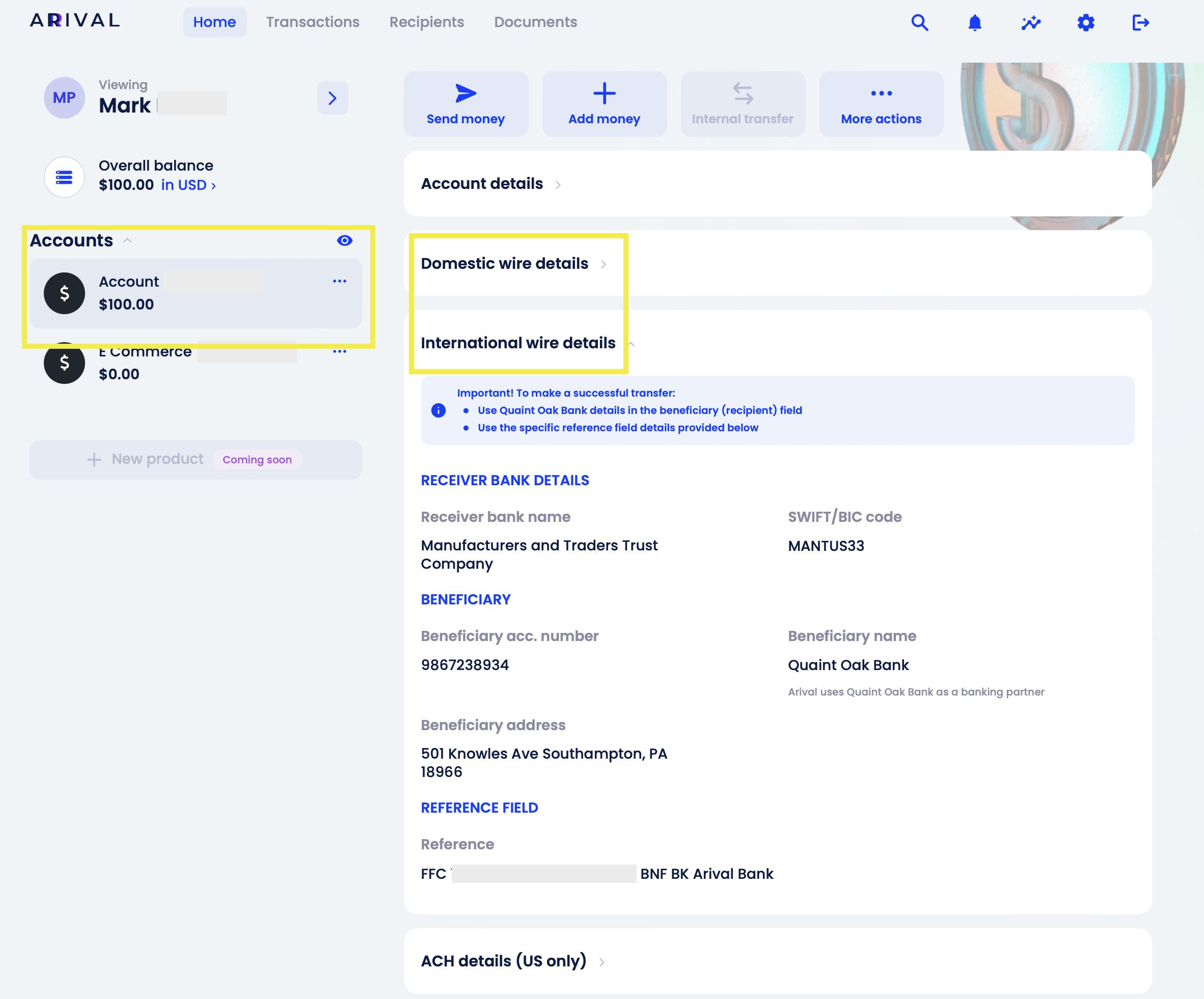Open More actions menu
The height and width of the screenshot is (999, 1204).
[881, 104]
